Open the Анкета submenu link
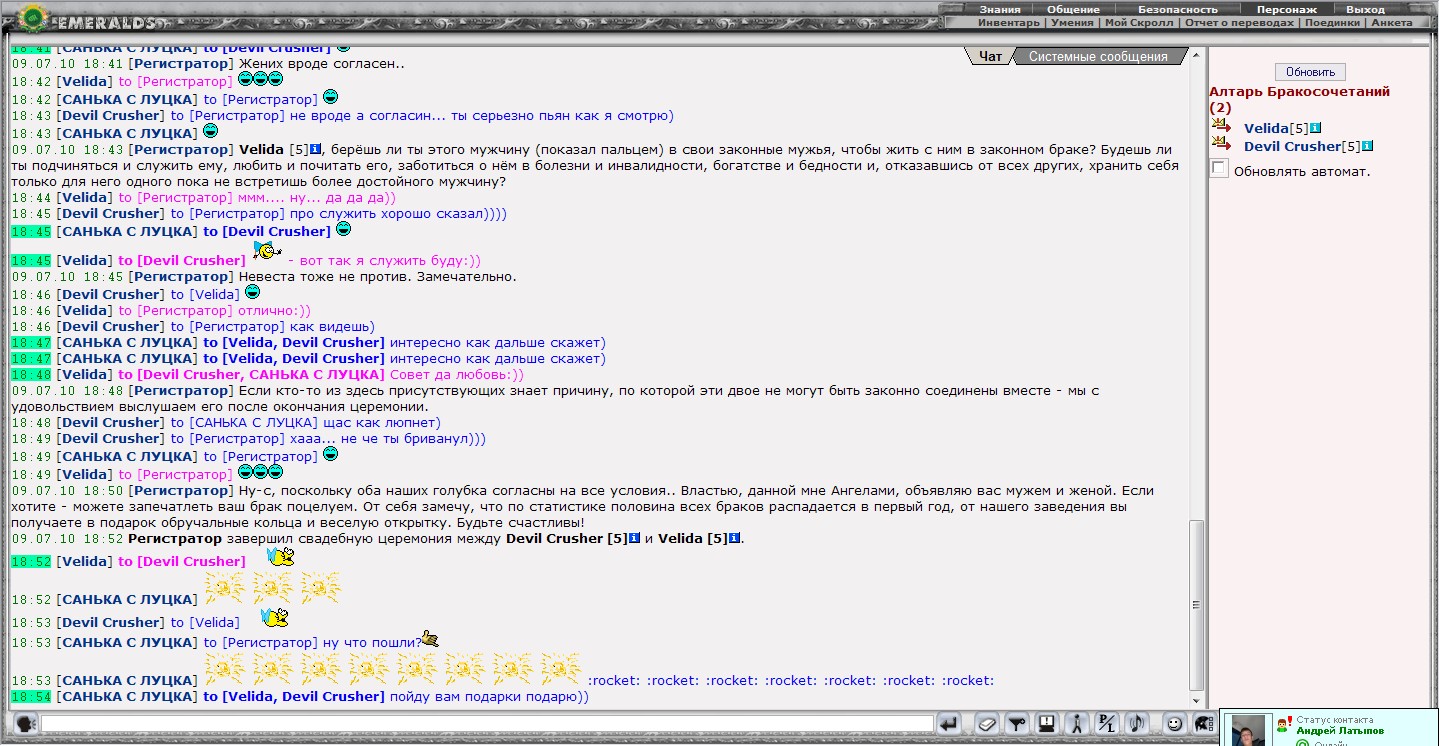The image size is (1440, 746). (1392, 22)
